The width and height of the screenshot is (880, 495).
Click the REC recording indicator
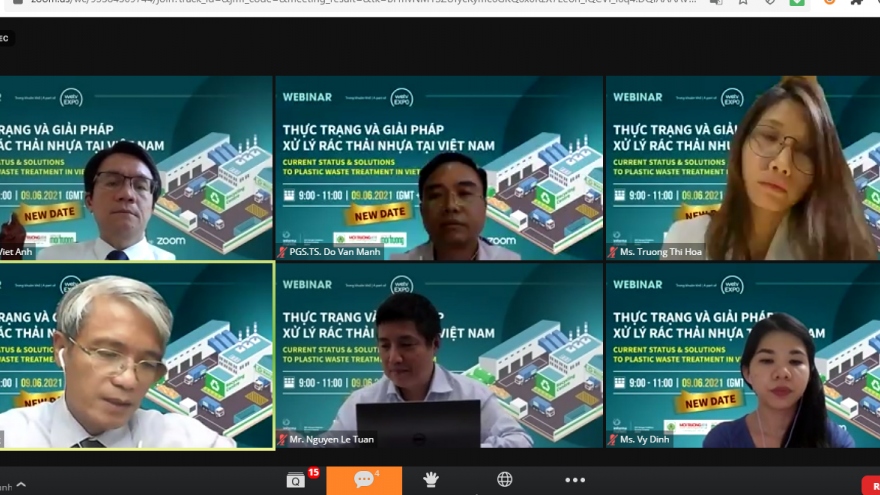[5, 38]
